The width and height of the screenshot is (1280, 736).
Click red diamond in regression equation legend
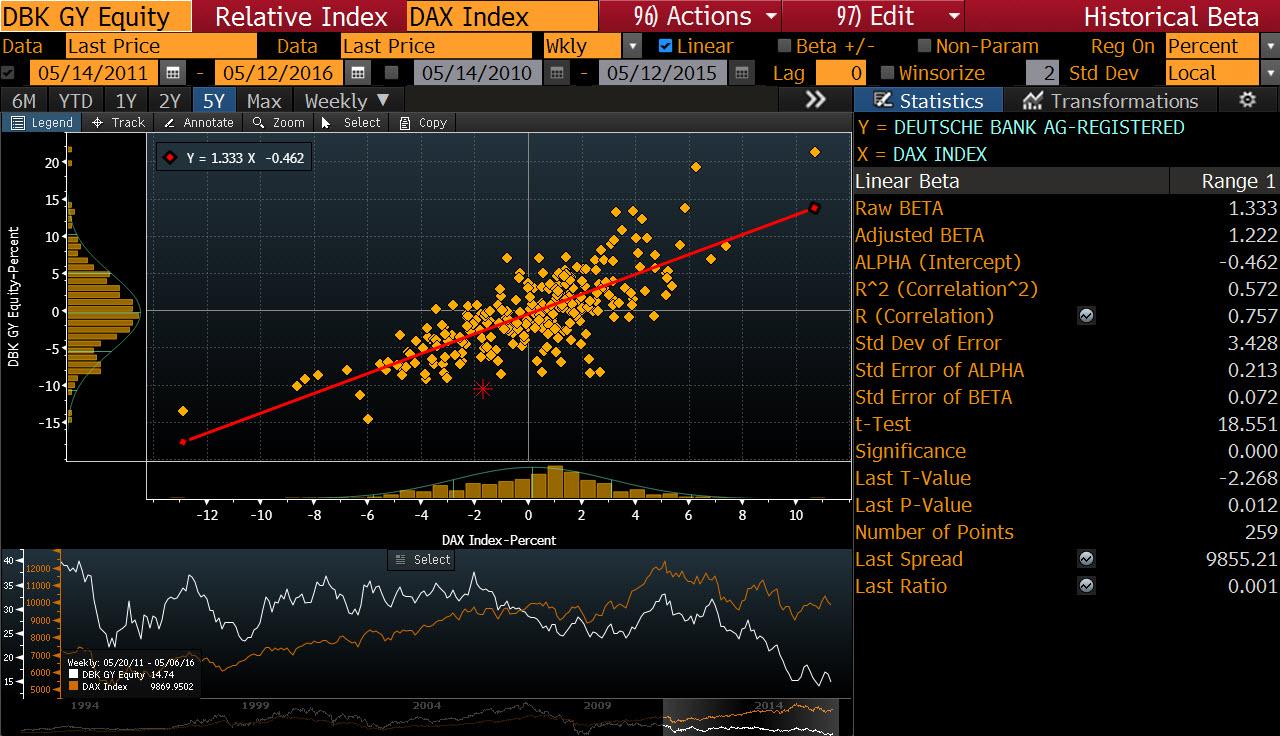(170, 158)
